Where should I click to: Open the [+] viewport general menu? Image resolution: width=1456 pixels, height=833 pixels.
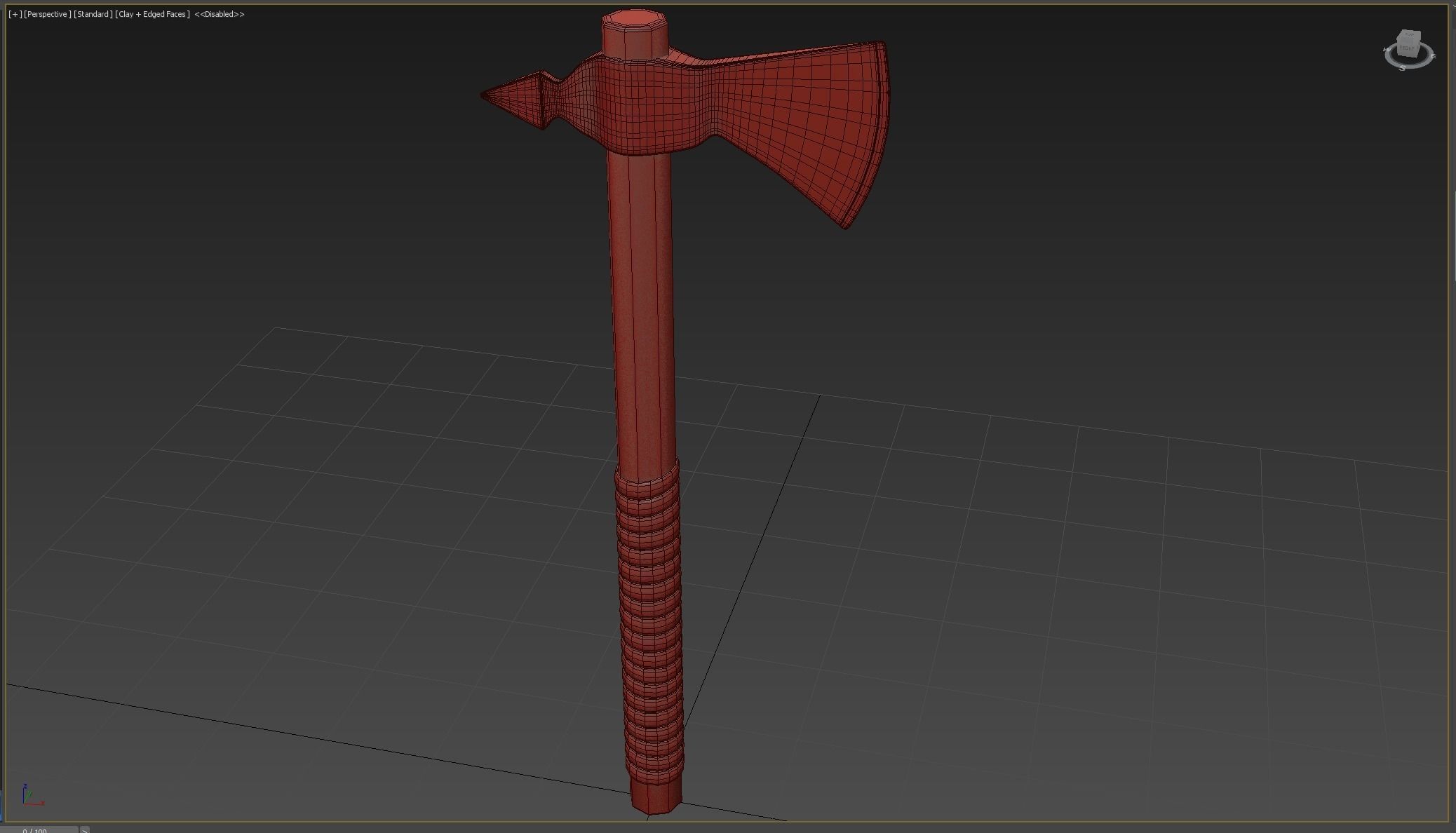(x=15, y=14)
